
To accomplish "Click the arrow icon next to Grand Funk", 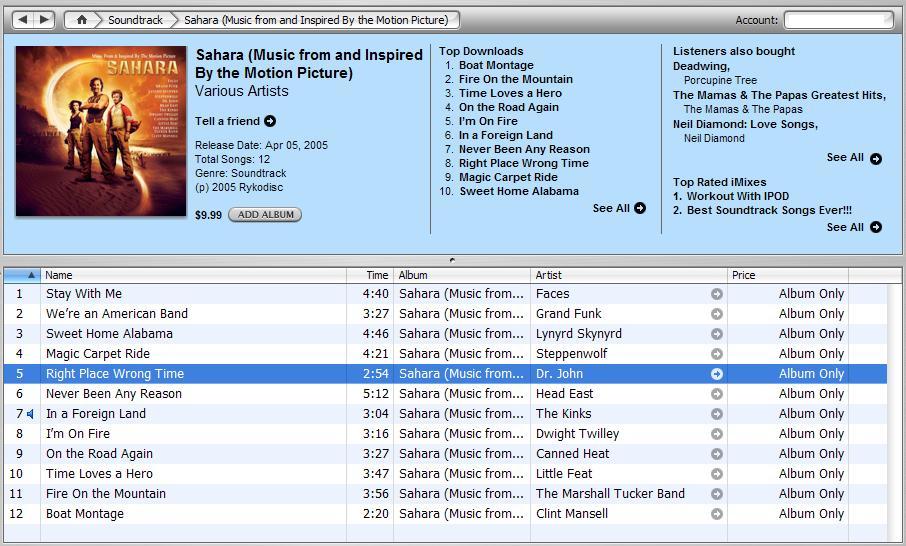I will (x=716, y=314).
